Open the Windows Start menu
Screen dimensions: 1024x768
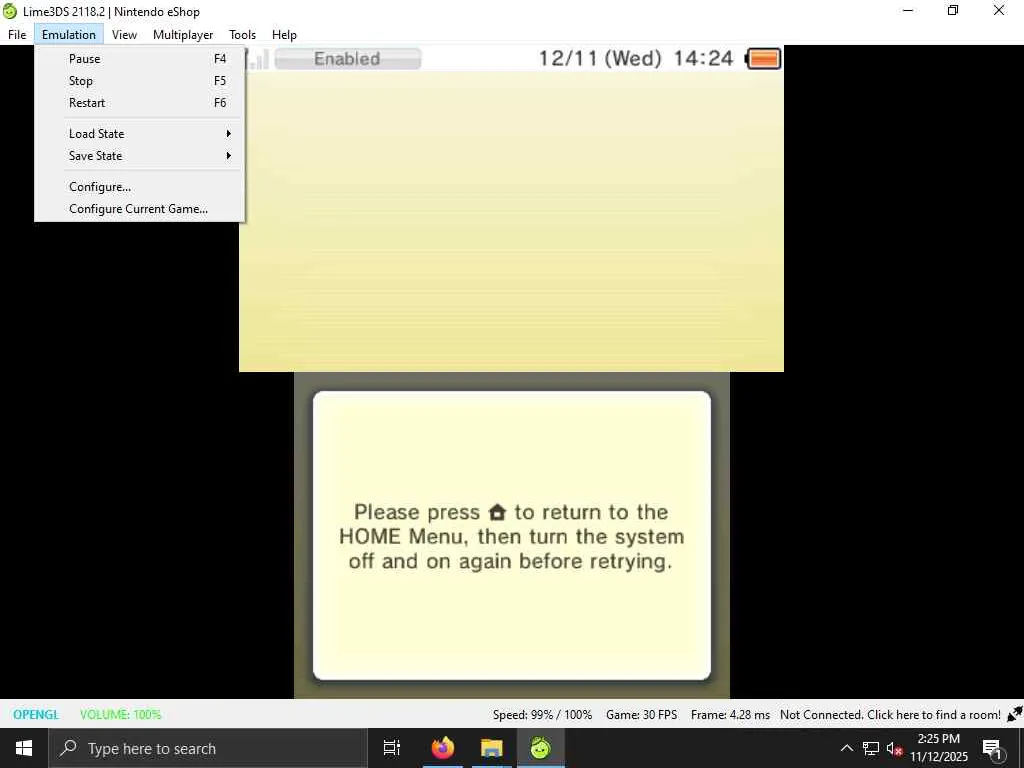(24, 748)
